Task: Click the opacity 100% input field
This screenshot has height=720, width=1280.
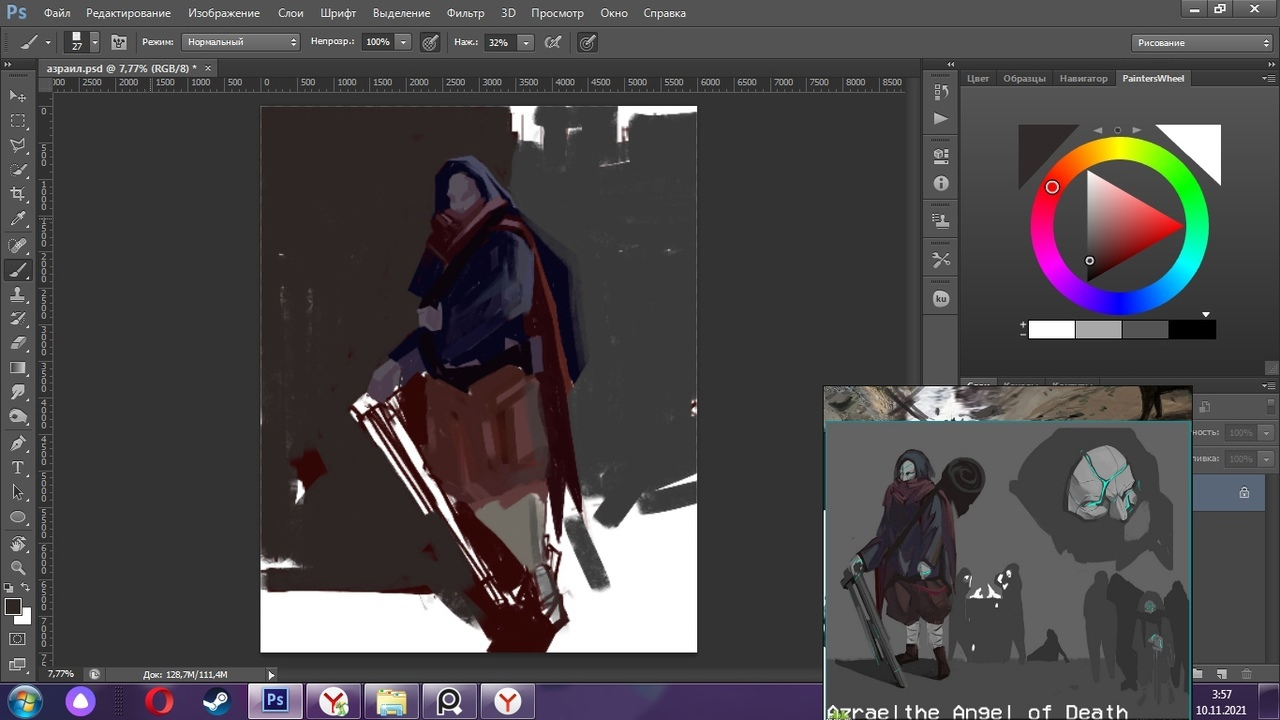Action: (378, 42)
